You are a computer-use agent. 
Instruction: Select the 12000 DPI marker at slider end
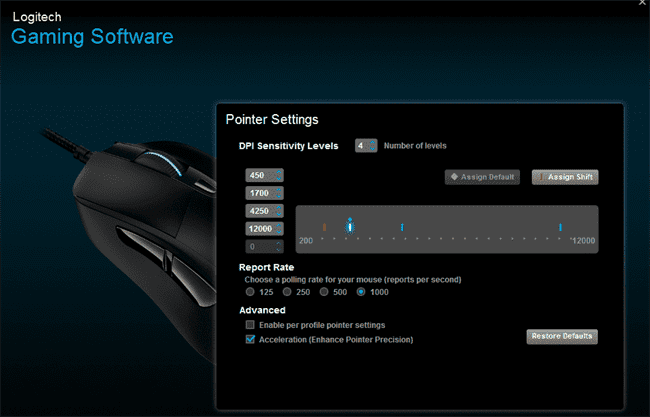560,227
